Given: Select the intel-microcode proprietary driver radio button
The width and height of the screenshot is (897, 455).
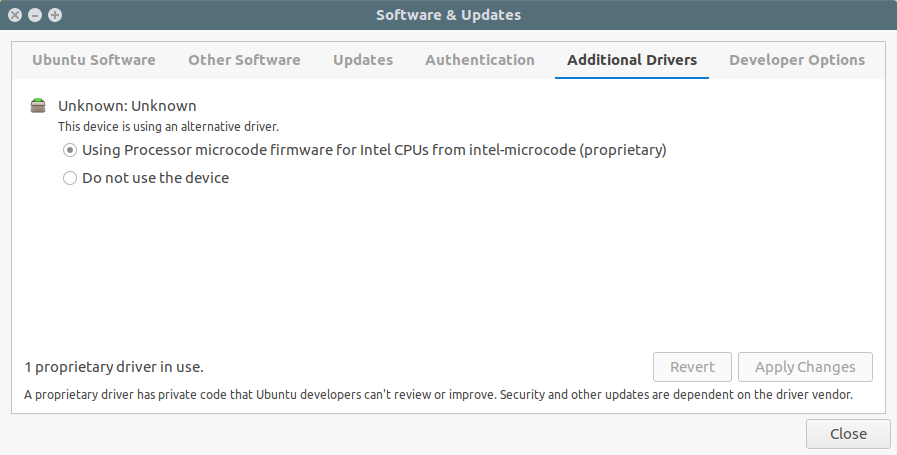Looking at the screenshot, I should point(70,150).
